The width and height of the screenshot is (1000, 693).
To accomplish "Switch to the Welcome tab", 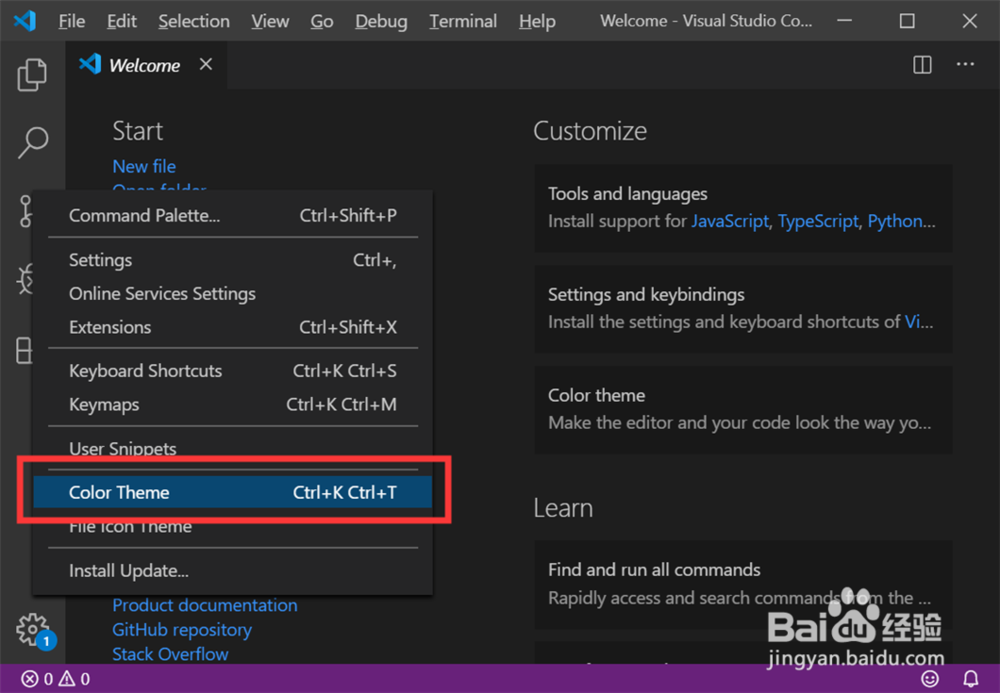I will pyautogui.click(x=143, y=64).
